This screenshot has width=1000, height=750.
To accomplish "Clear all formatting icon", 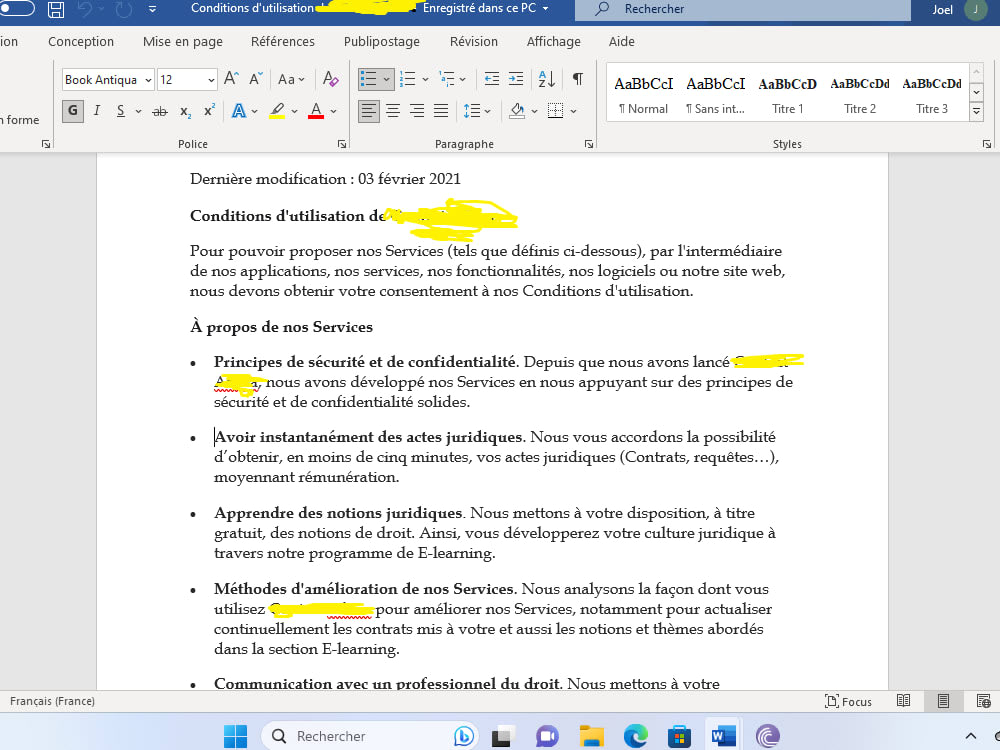I will click(x=330, y=79).
